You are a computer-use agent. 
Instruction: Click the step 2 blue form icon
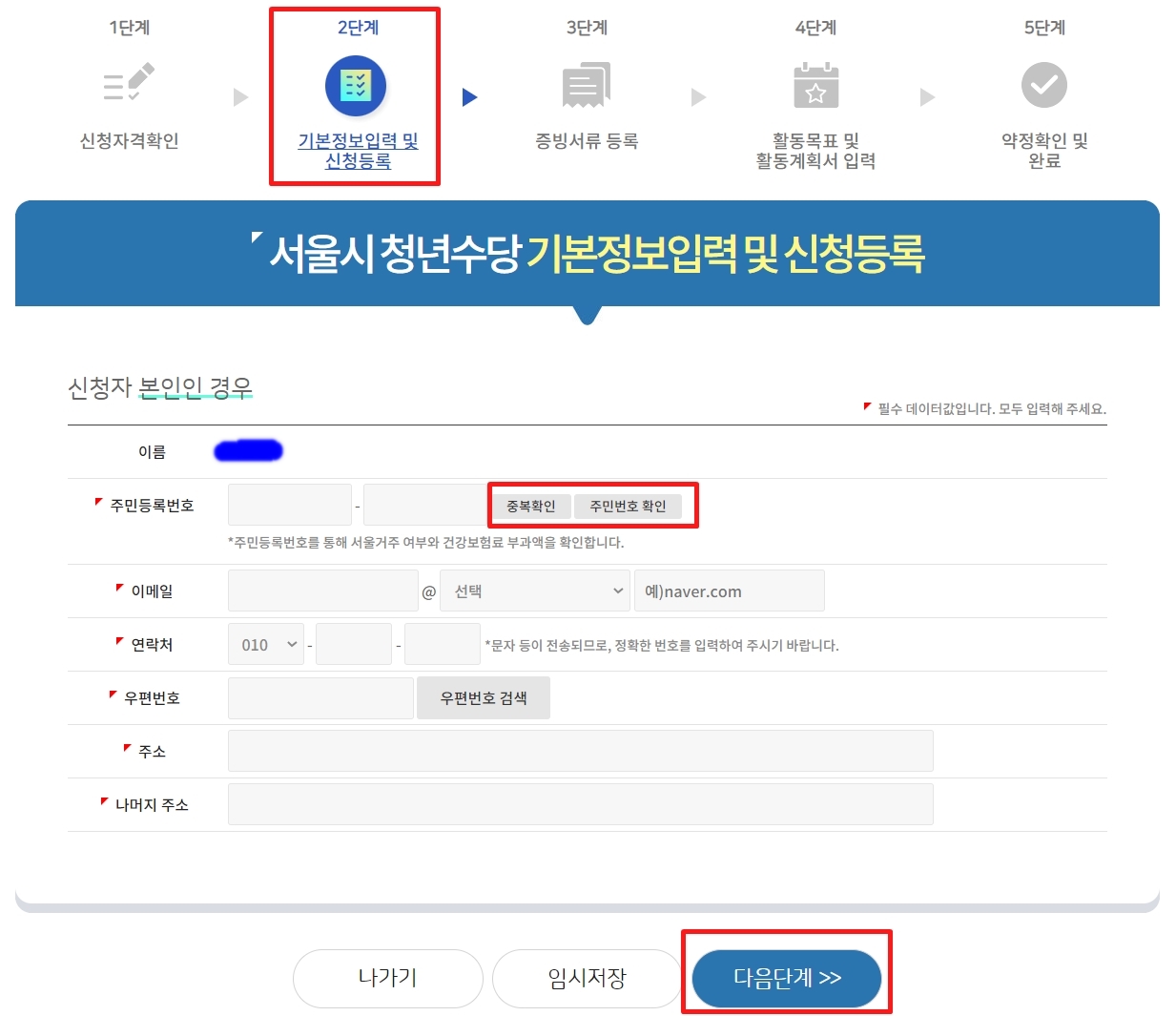pos(356,86)
